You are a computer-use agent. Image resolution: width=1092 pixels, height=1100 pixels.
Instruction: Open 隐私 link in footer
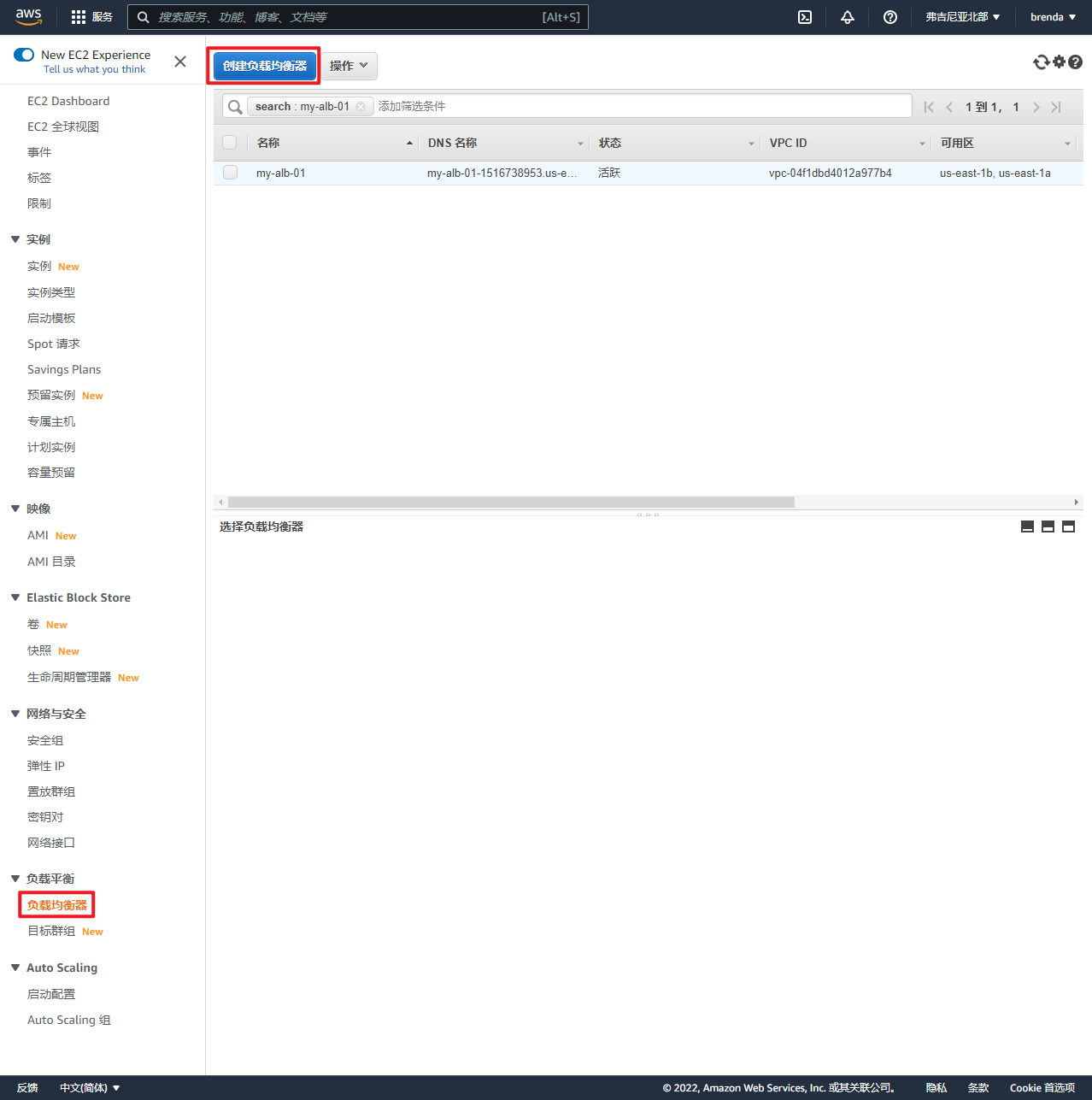(936, 1088)
